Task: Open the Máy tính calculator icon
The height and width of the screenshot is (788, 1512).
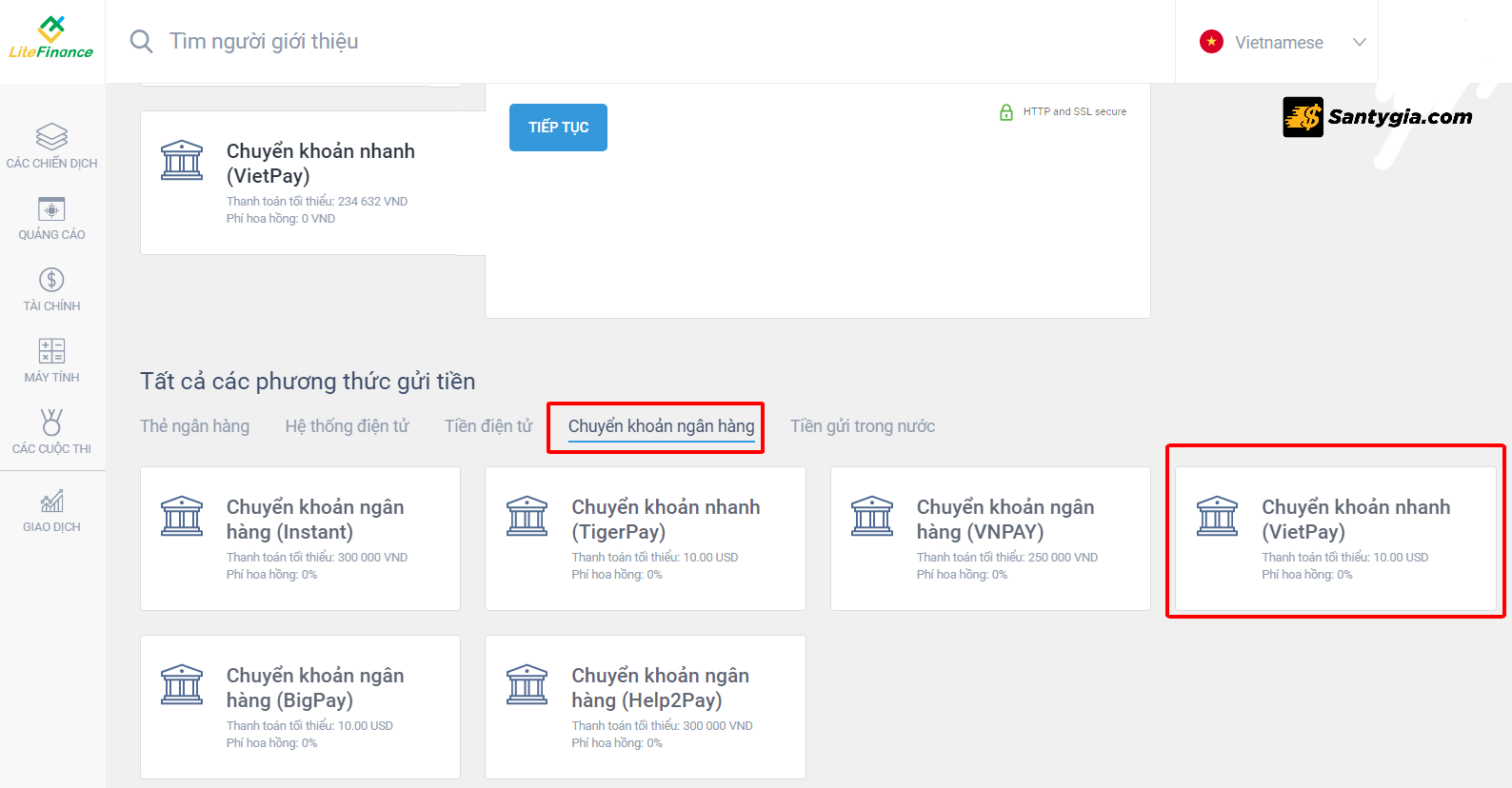Action: [x=51, y=351]
